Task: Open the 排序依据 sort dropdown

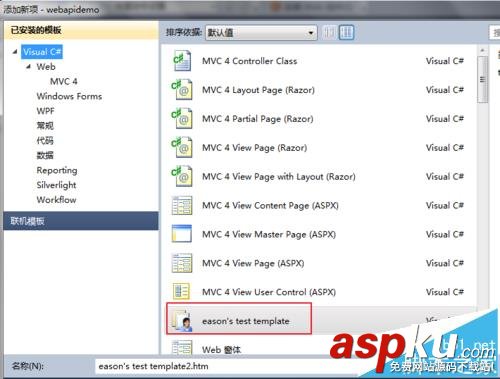Action: 261,33
